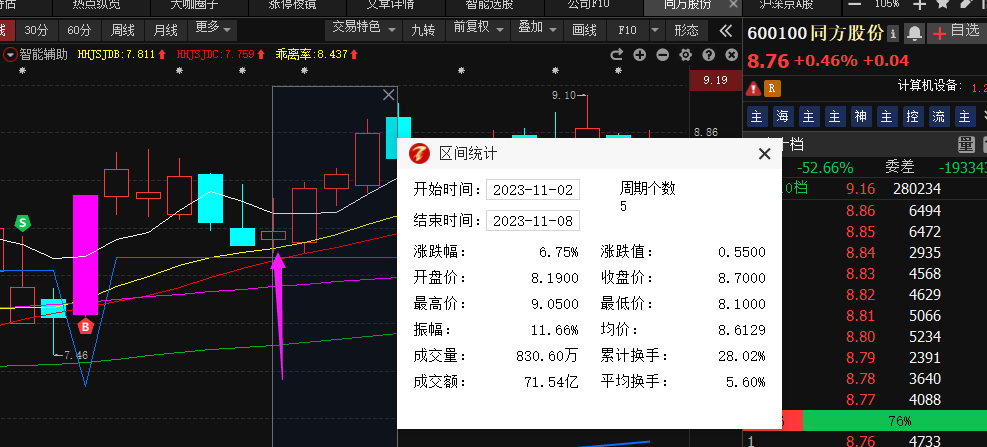Switch to the 智能选股 tab
The width and height of the screenshot is (987, 447).
pyautogui.click(x=489, y=5)
